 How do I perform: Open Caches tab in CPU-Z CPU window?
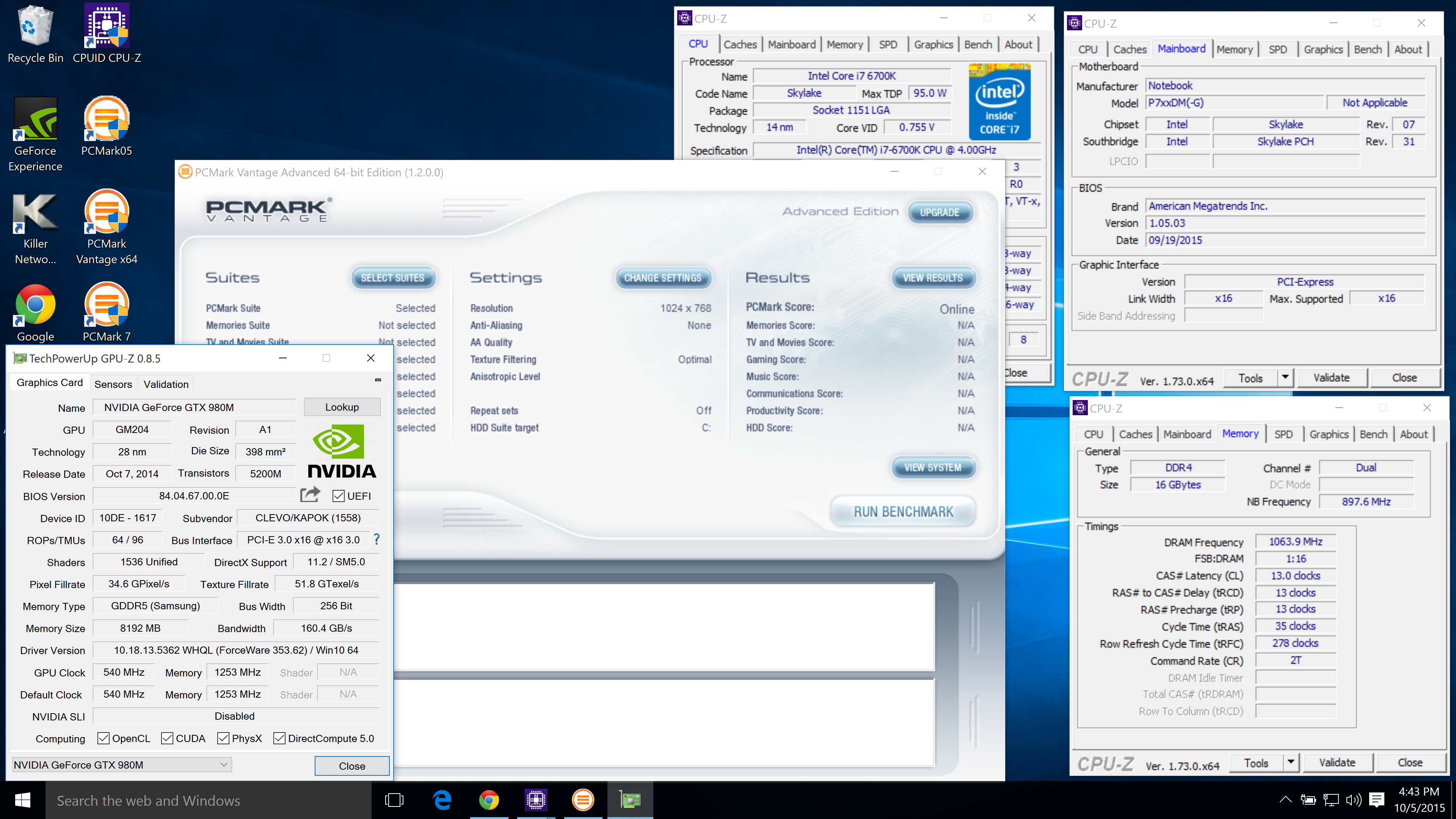740,44
